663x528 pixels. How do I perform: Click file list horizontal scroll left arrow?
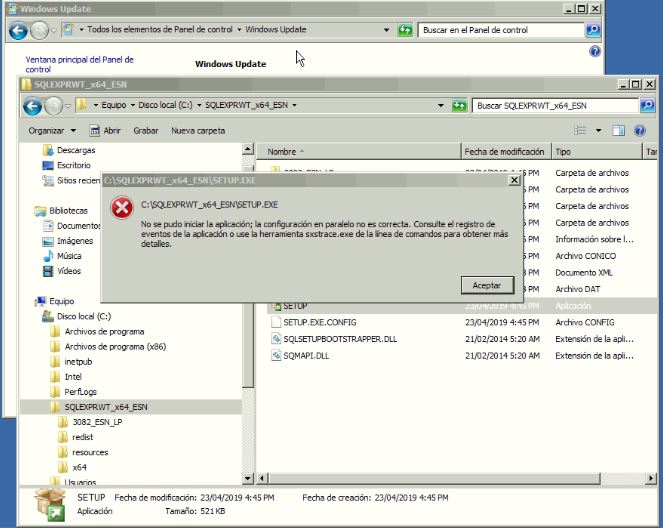point(262,478)
